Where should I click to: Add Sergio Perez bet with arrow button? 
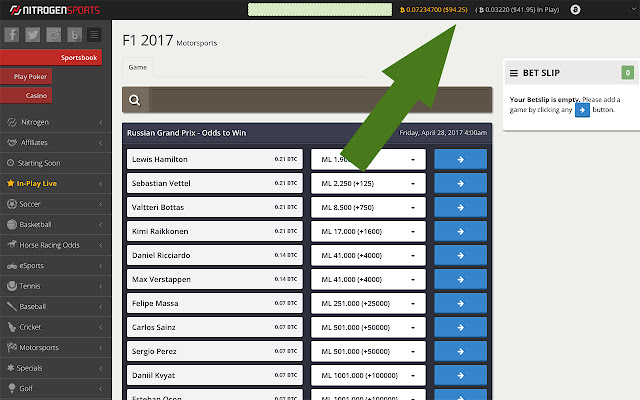point(460,351)
